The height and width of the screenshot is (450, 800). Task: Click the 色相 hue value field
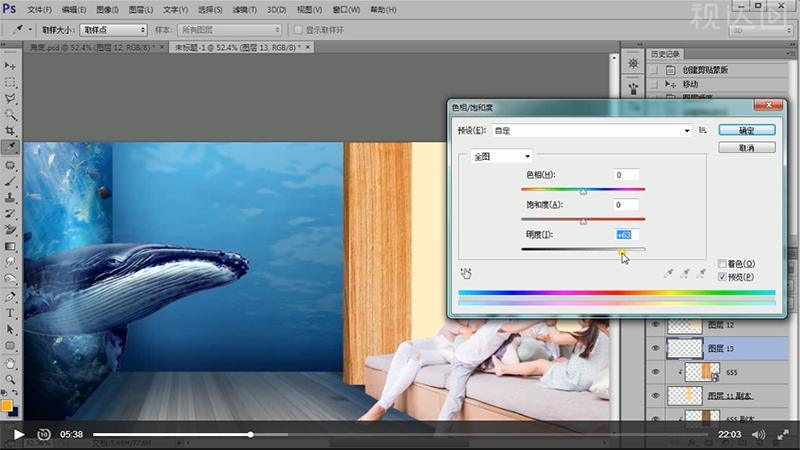(626, 175)
